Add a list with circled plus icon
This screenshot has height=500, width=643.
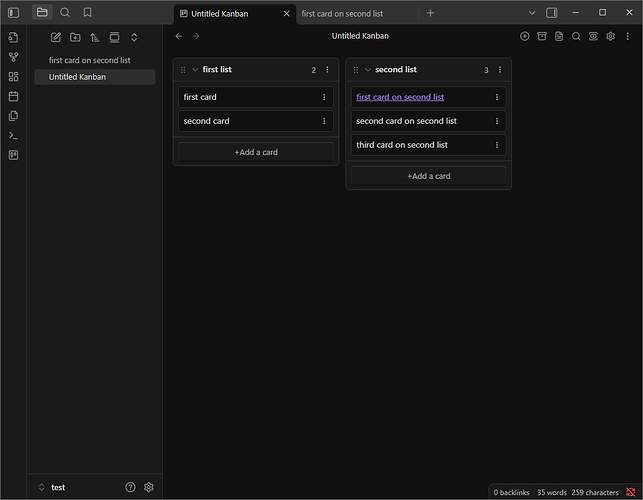(524, 37)
